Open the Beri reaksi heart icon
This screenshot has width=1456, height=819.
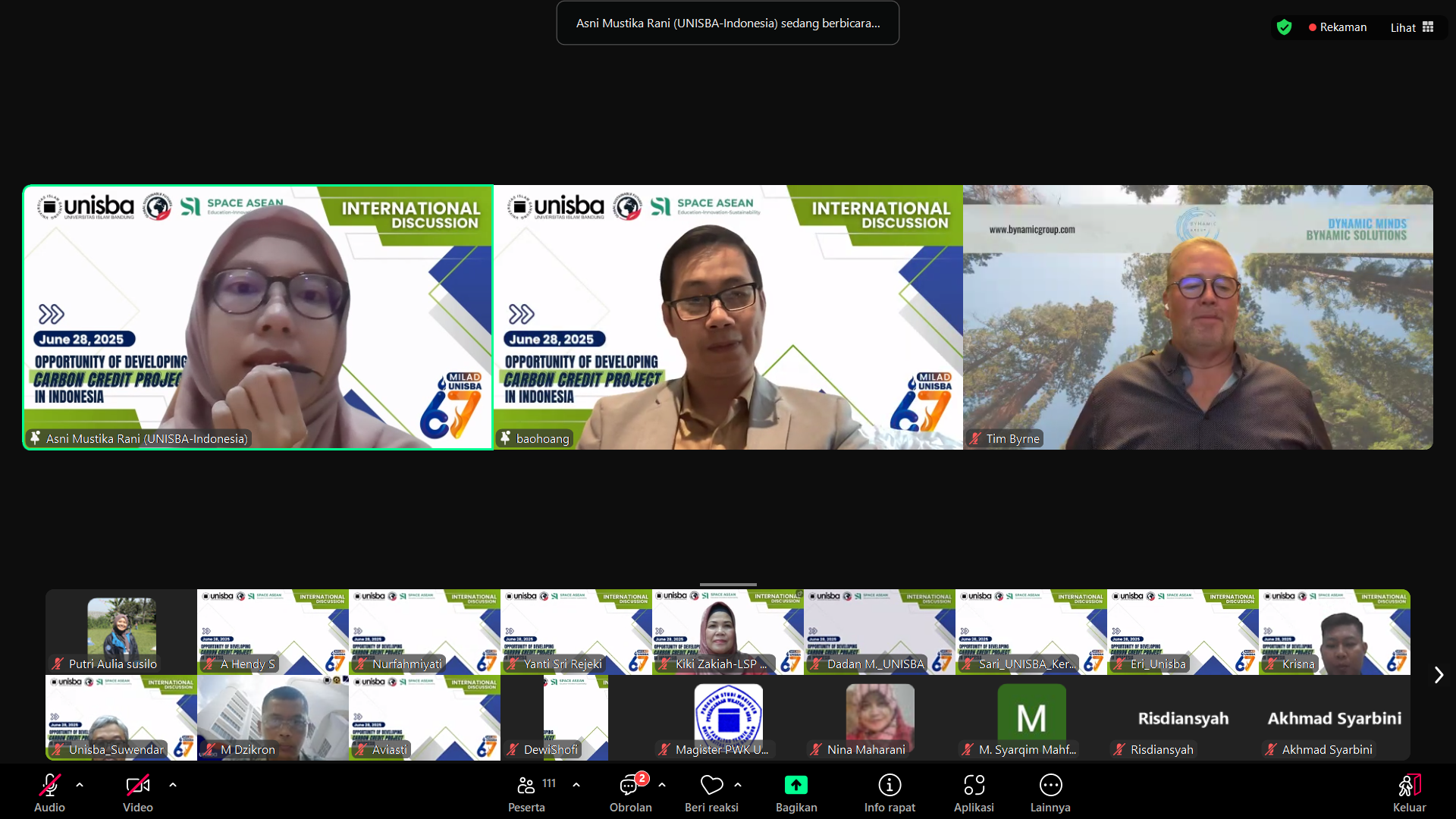(711, 786)
